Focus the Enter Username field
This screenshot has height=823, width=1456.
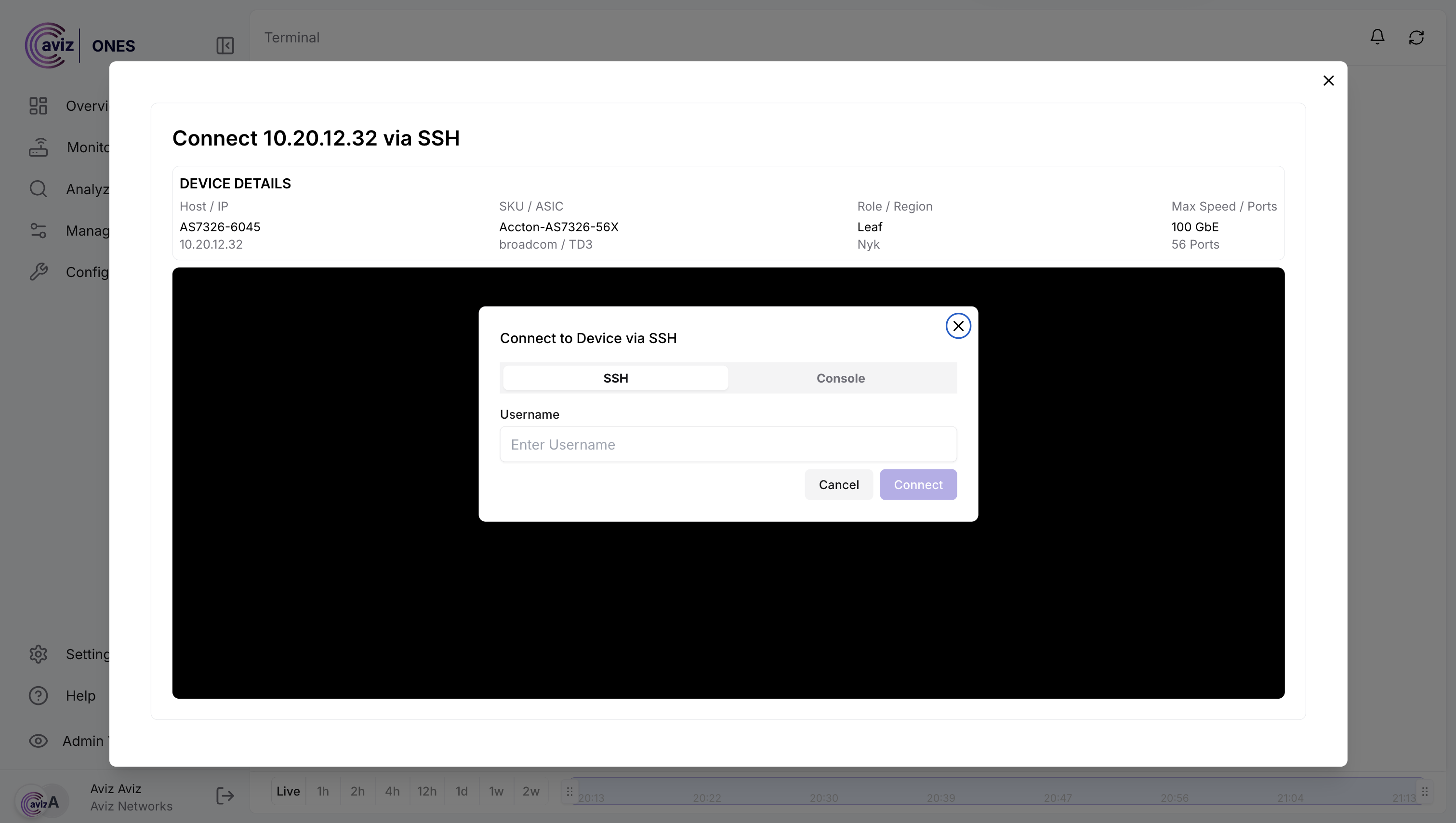pos(728,444)
